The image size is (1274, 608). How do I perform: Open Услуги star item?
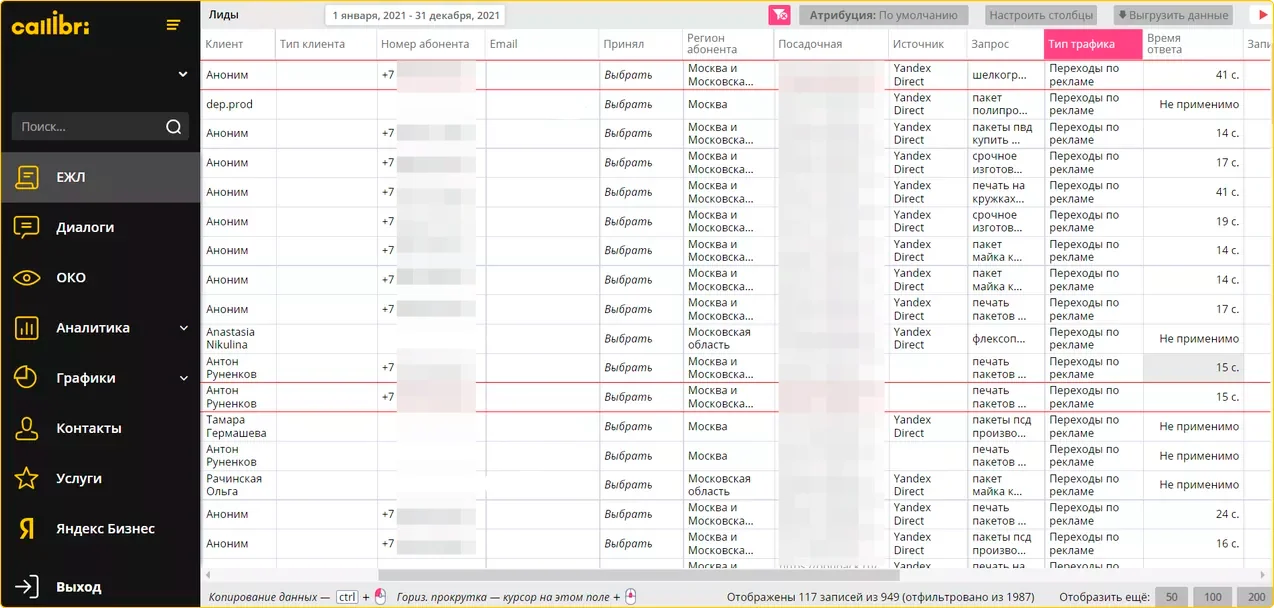click(100, 478)
